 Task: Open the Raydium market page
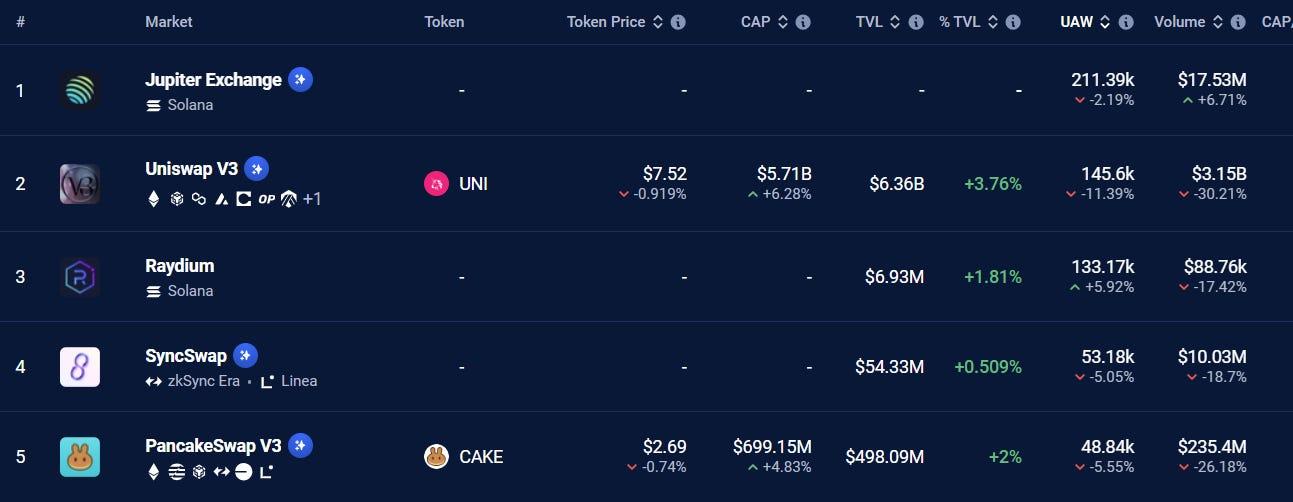coord(180,266)
